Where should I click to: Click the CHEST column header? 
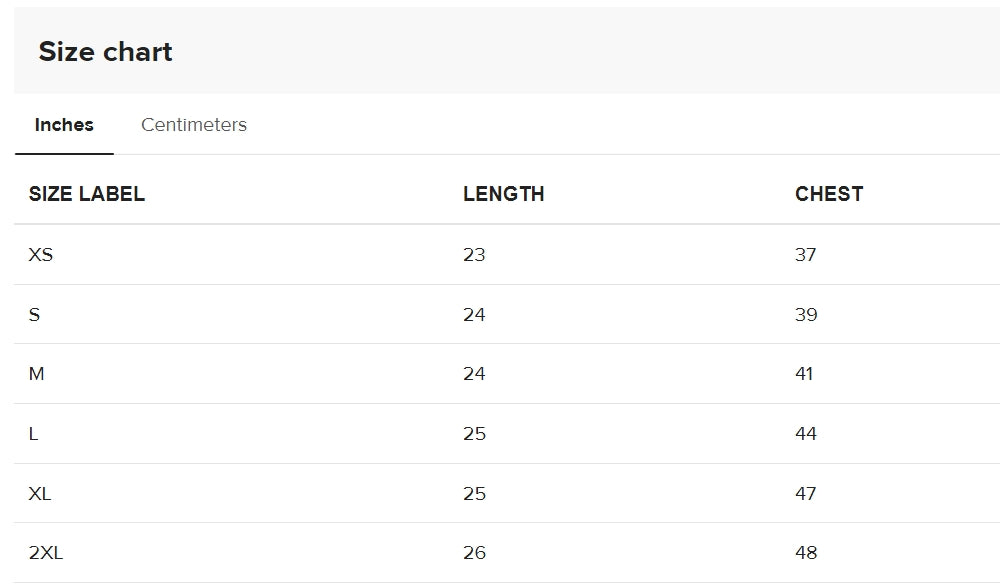click(x=829, y=194)
